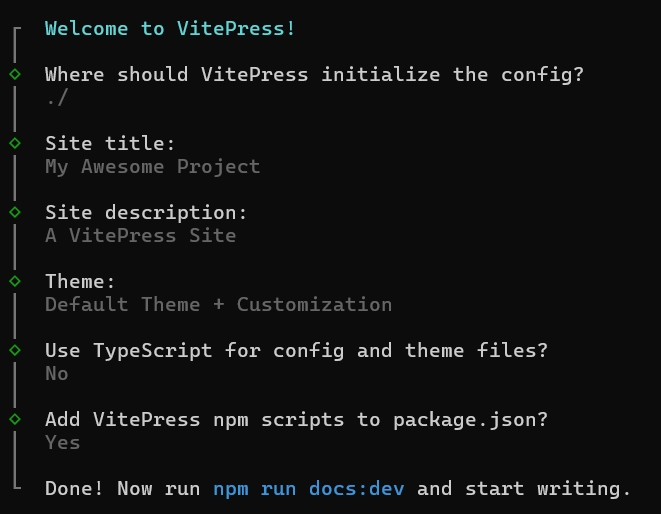The height and width of the screenshot is (514, 661).
Task: Click the "Yes" answer under the npm scripts question
Action: pos(62,443)
